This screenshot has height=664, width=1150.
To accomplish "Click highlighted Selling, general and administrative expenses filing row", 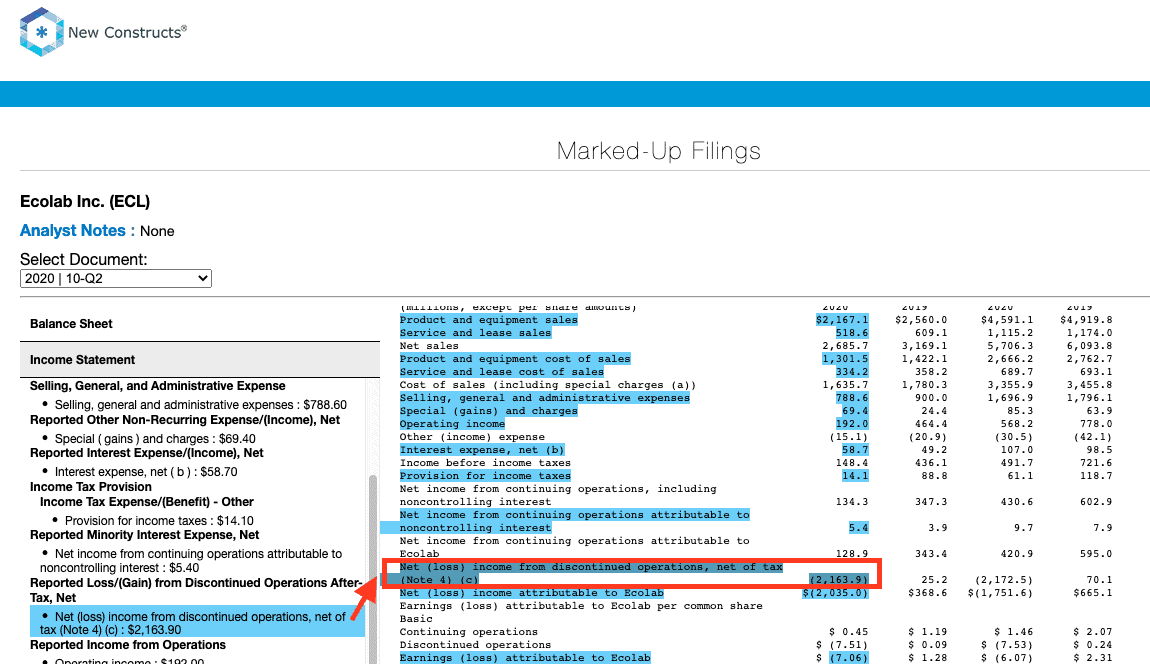I will (544, 398).
